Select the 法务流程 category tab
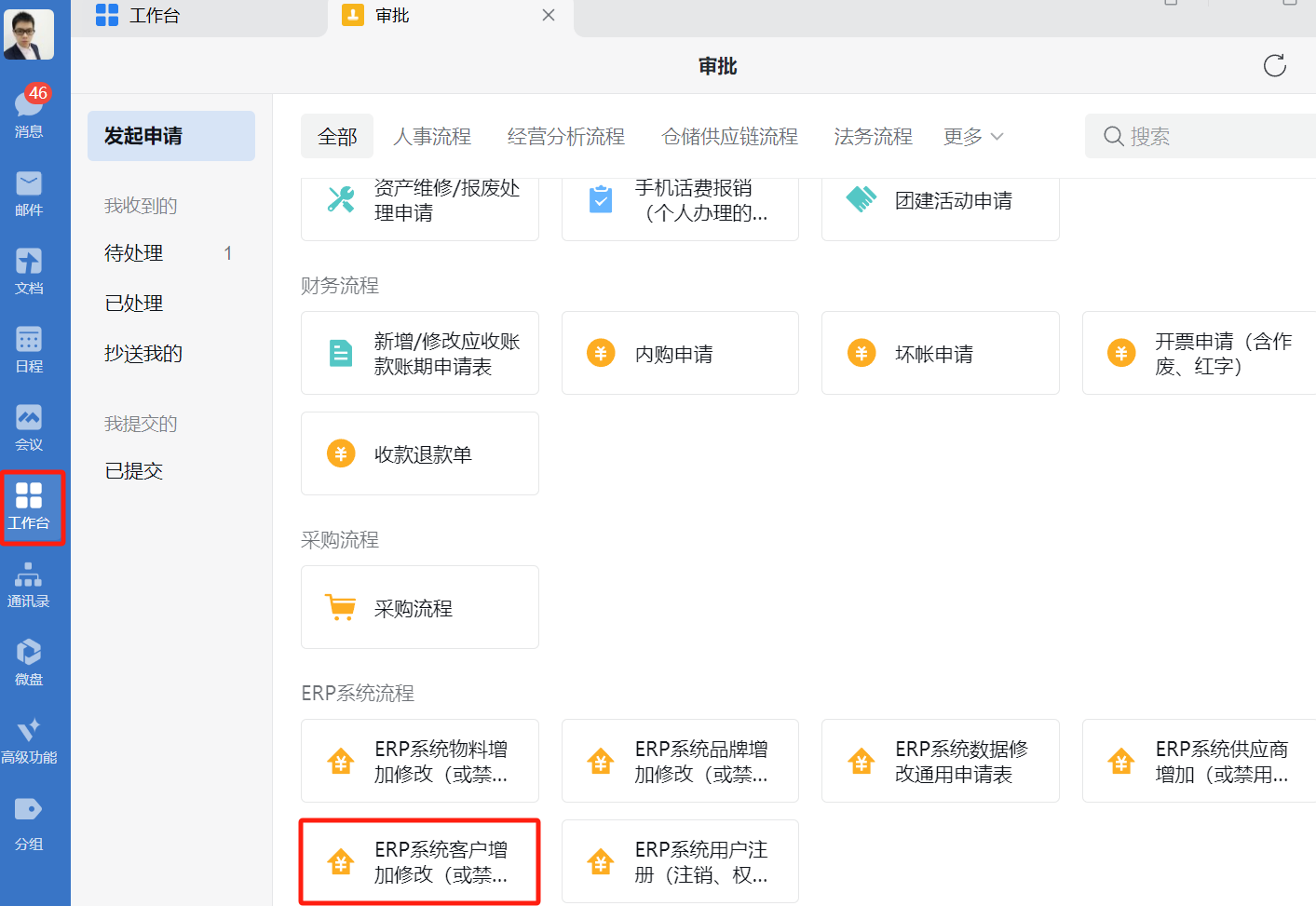This screenshot has height=906, width=1316. tap(874, 137)
